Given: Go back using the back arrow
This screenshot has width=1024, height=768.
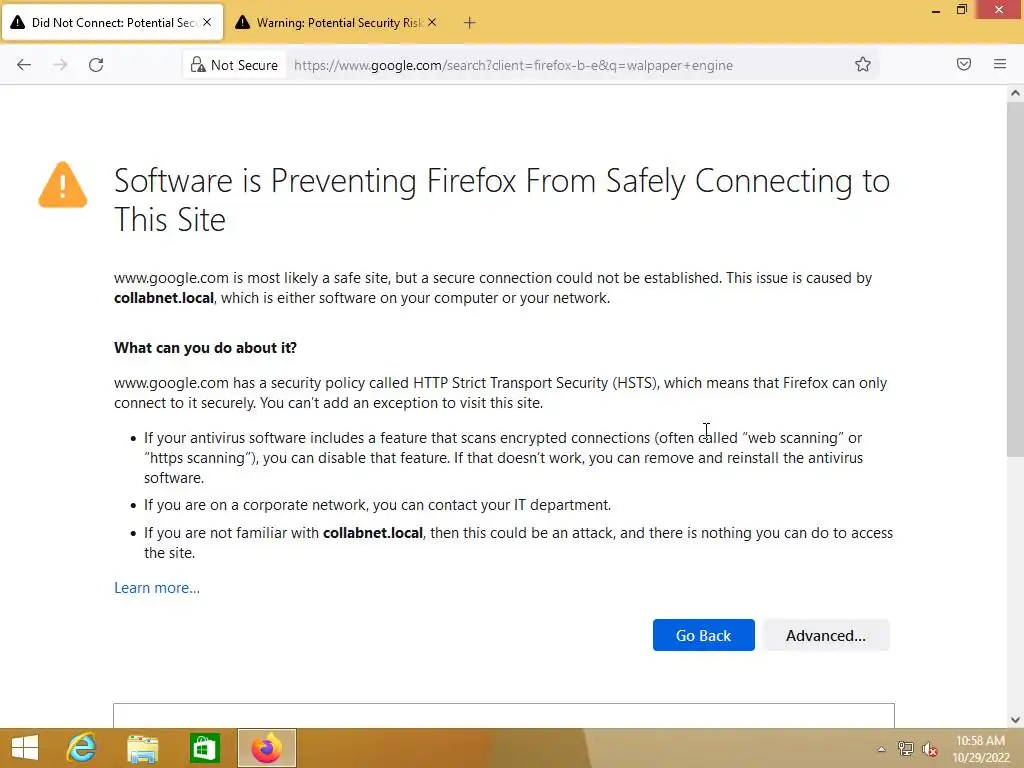Looking at the screenshot, I should (24, 65).
